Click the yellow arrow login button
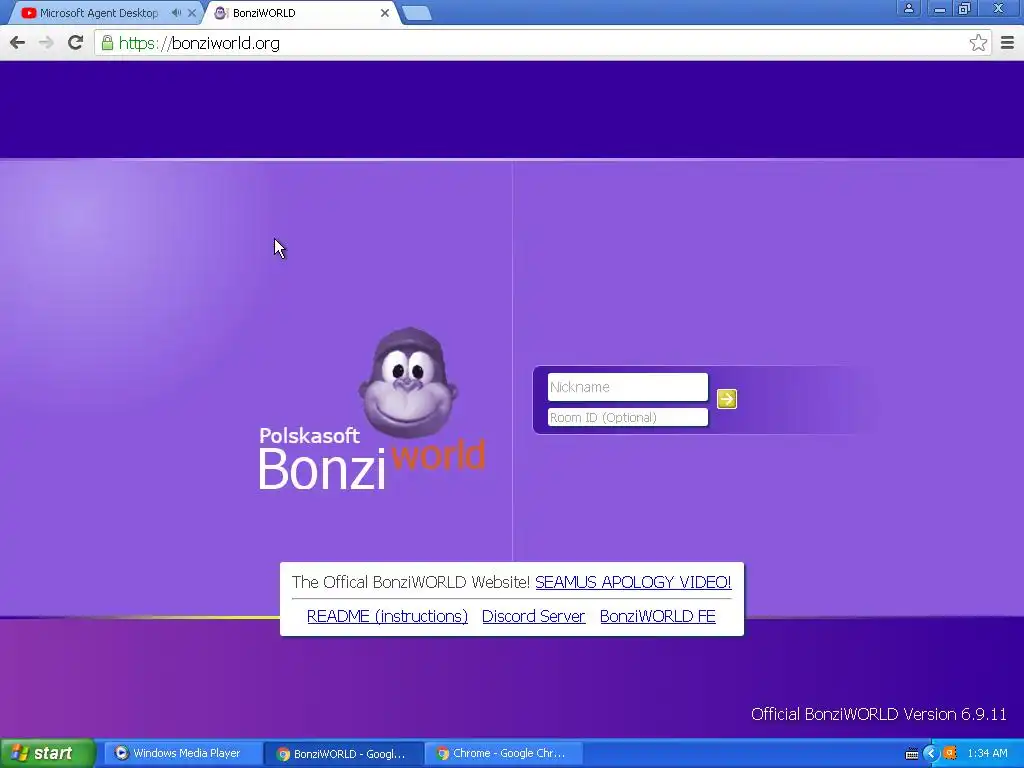 (727, 398)
